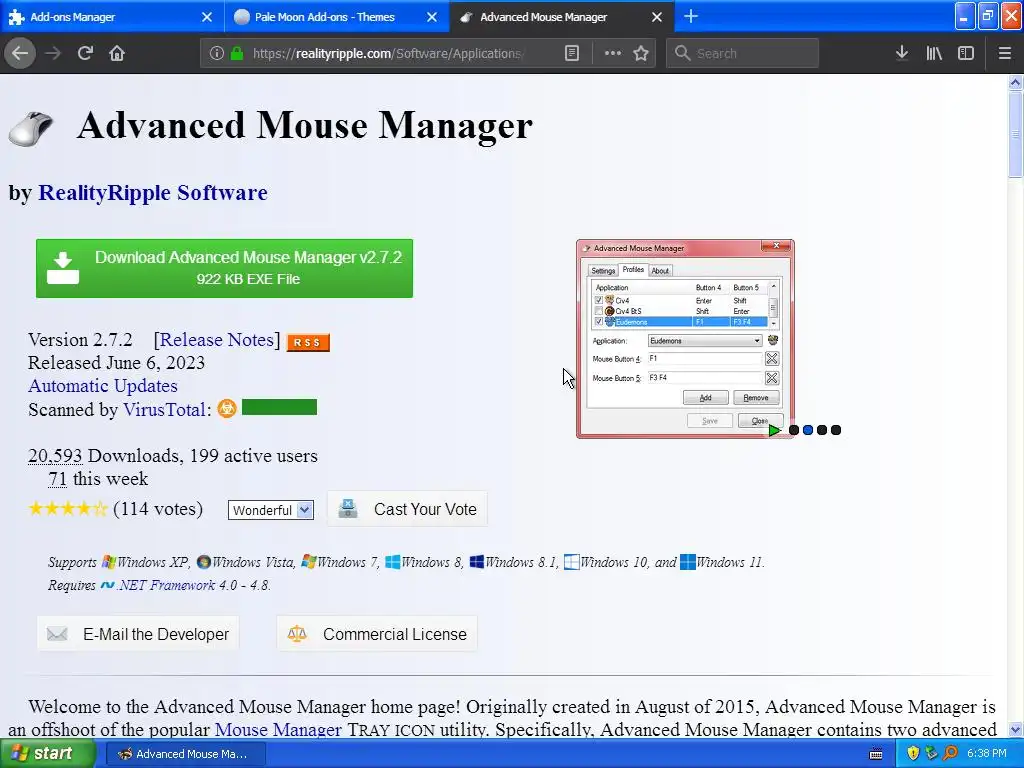Focus the browser Search field
This screenshot has height=768, width=1024.
click(x=743, y=54)
